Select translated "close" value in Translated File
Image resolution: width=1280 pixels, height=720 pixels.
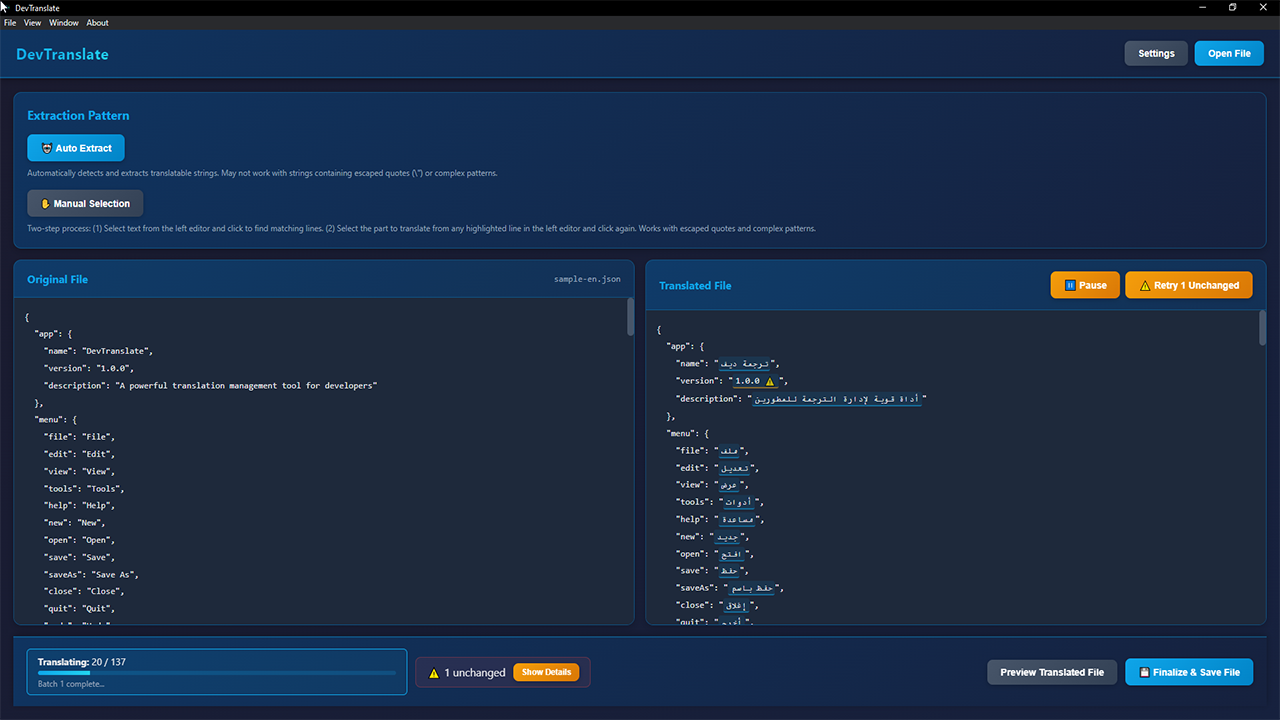(x=735, y=605)
